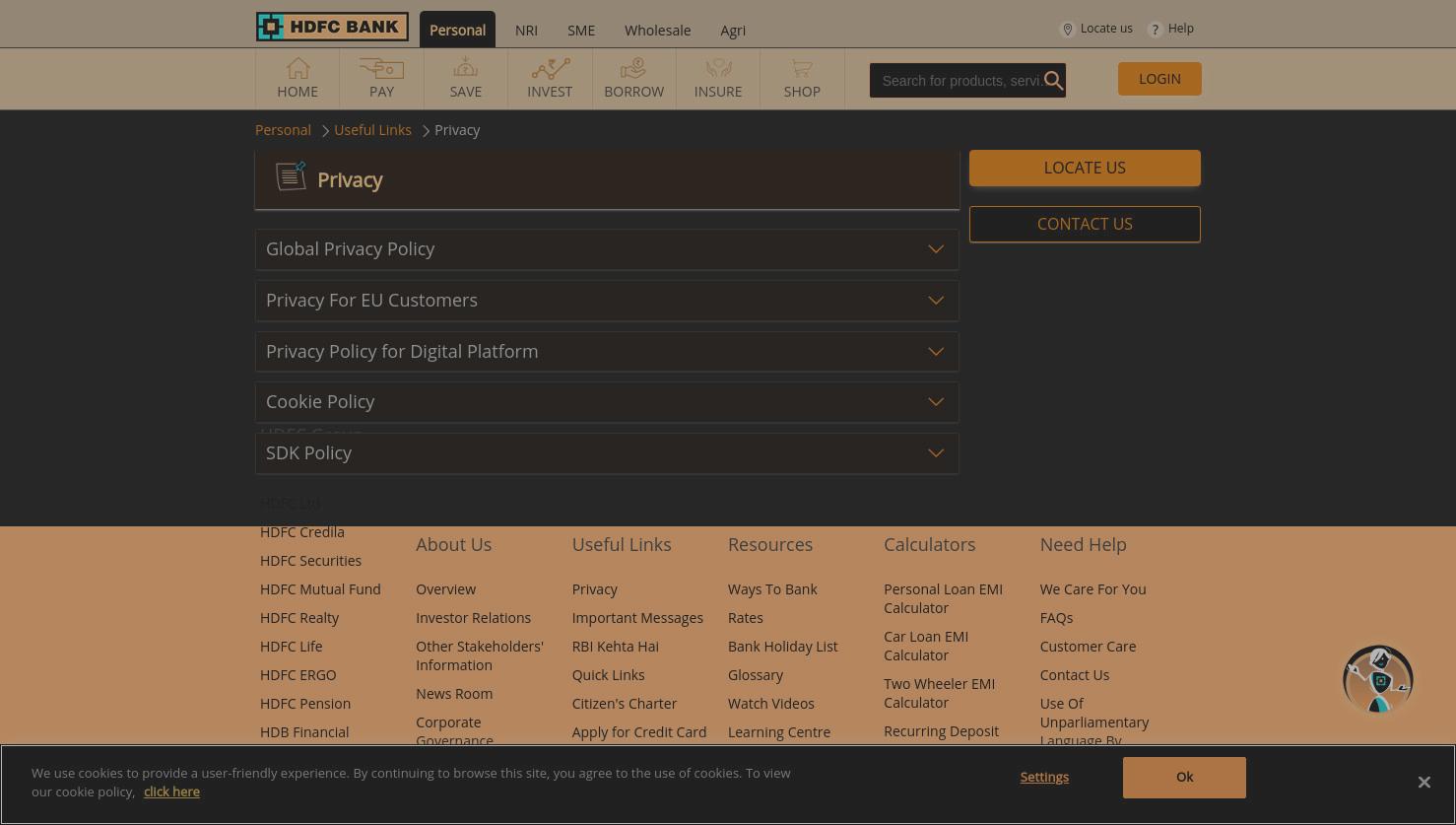The height and width of the screenshot is (825, 1456).
Task: Open HDFC Securities footer link
Action: (310, 561)
